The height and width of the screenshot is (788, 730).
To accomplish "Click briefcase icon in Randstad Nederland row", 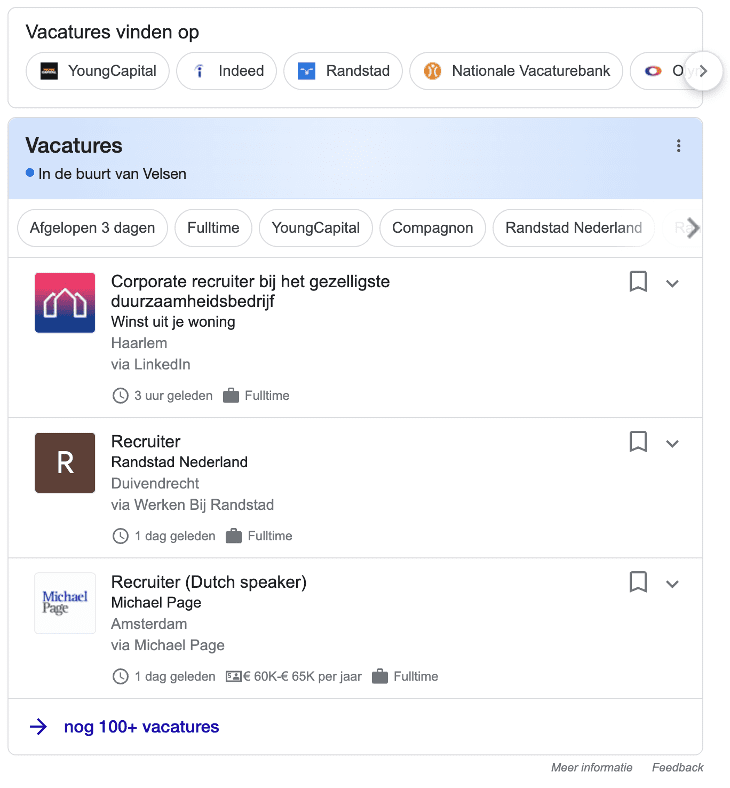I will [234, 536].
